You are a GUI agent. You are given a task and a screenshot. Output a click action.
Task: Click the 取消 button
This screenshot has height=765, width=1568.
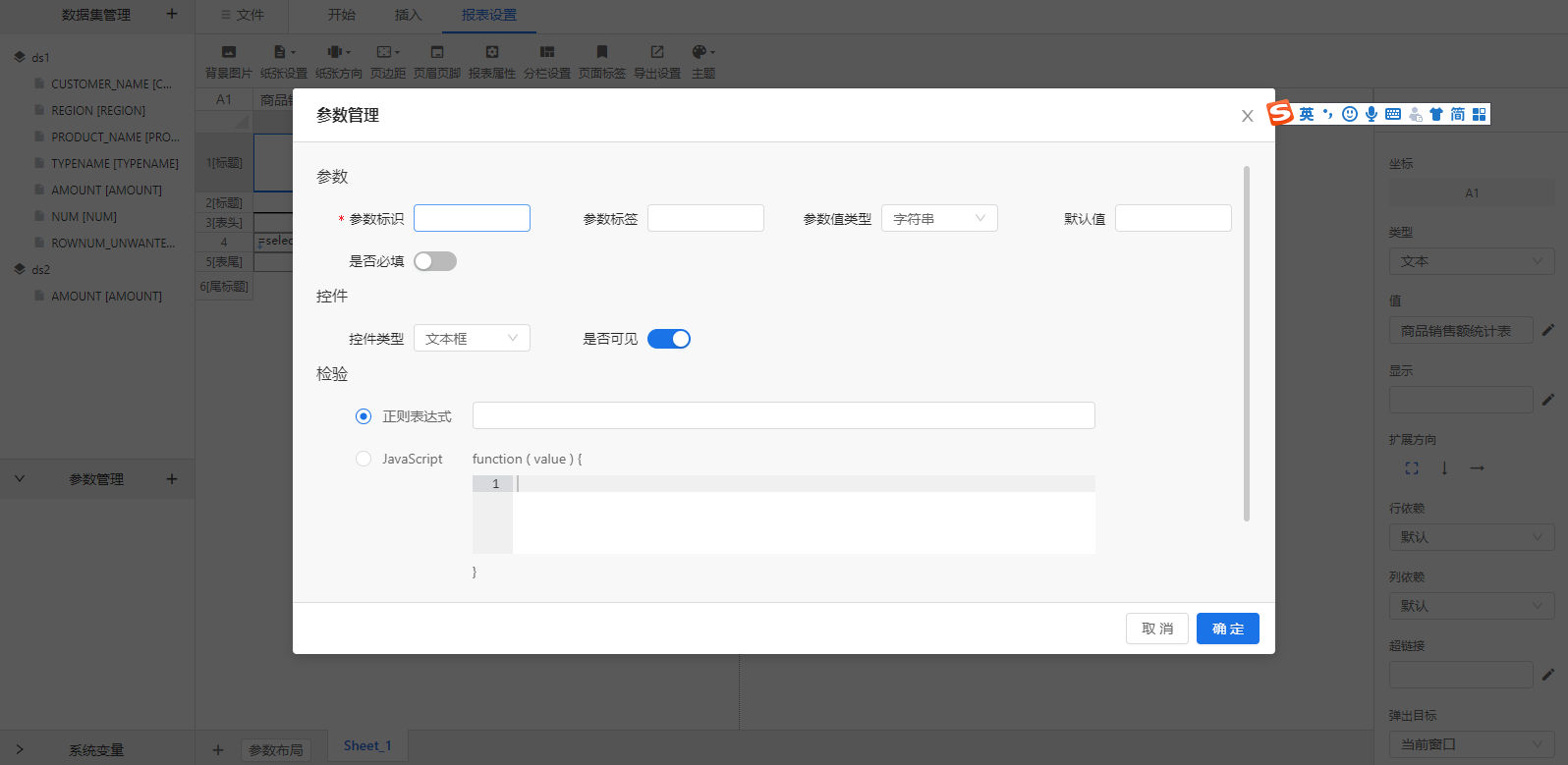click(x=1157, y=628)
